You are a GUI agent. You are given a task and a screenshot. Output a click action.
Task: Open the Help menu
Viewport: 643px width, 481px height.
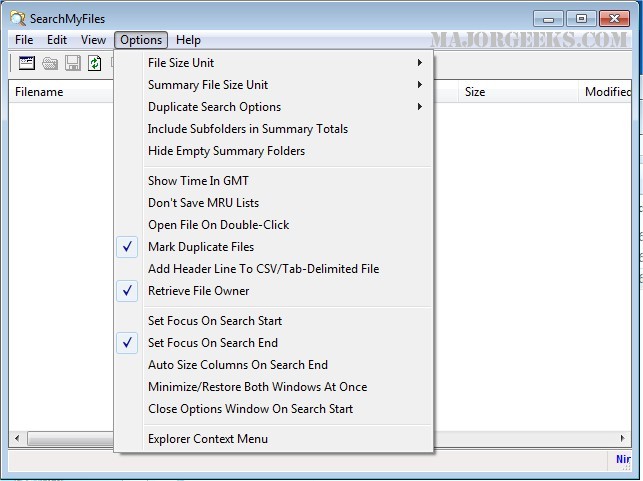coord(188,40)
